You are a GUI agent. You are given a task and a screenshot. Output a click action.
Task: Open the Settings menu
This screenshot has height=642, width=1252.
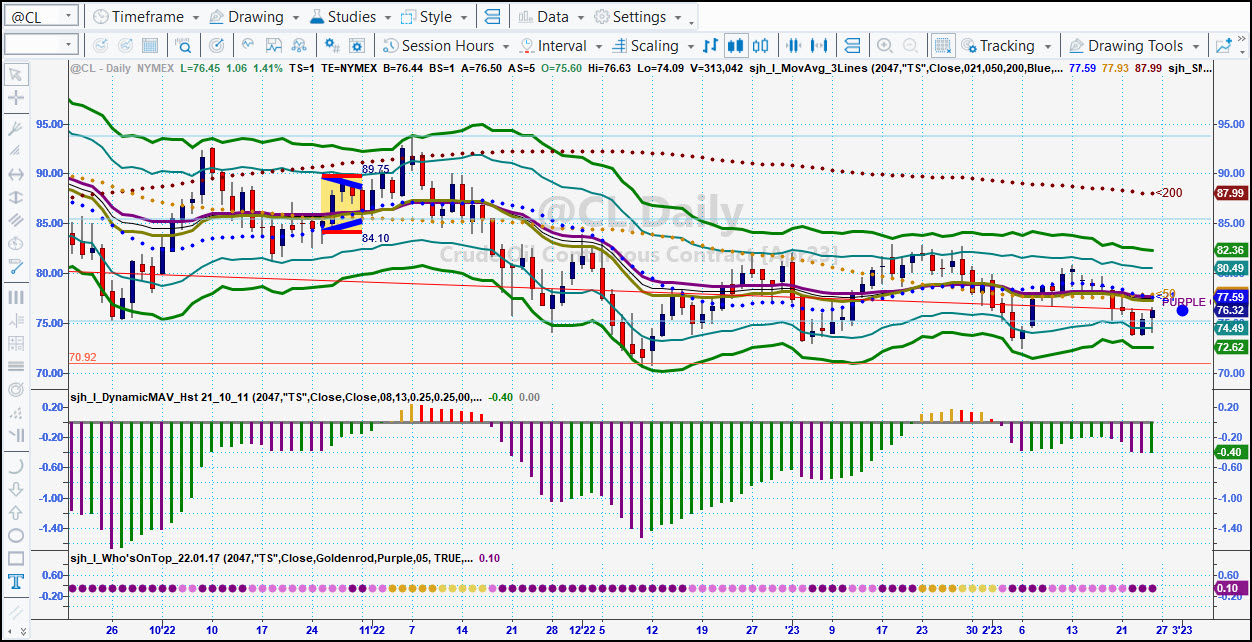(x=638, y=17)
